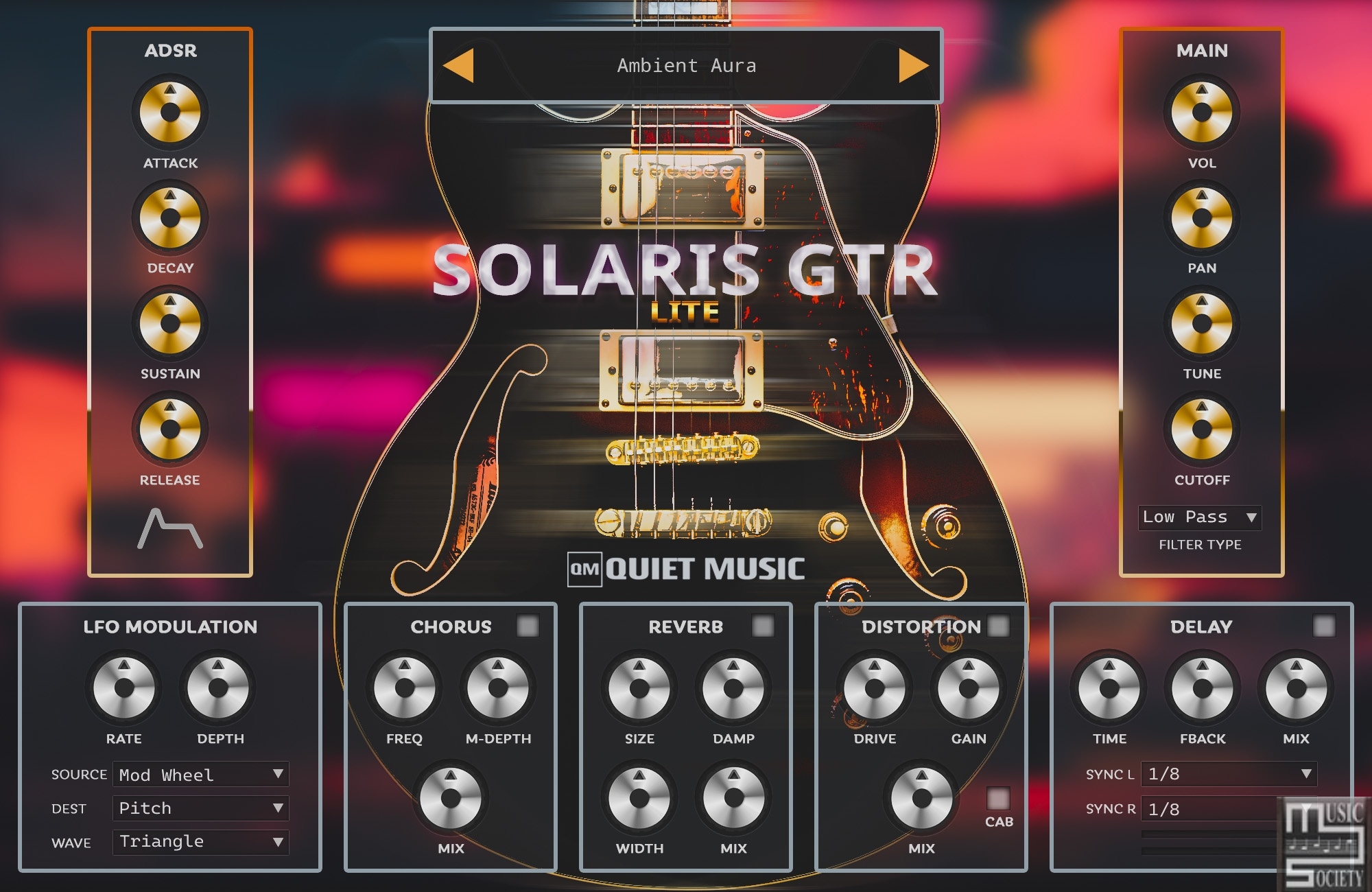Click the Distortion DRIVE knob
1372x892 pixels.
pyautogui.click(x=875, y=688)
